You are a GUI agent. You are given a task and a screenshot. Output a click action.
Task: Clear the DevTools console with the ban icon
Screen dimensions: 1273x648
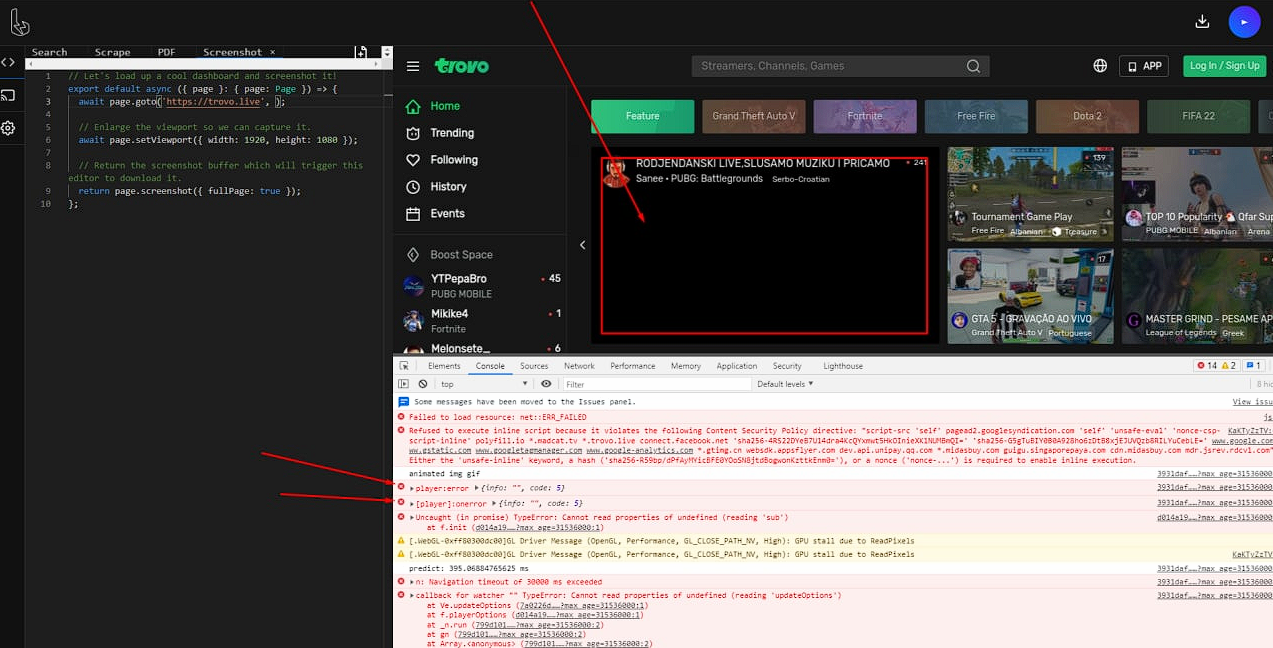[422, 383]
